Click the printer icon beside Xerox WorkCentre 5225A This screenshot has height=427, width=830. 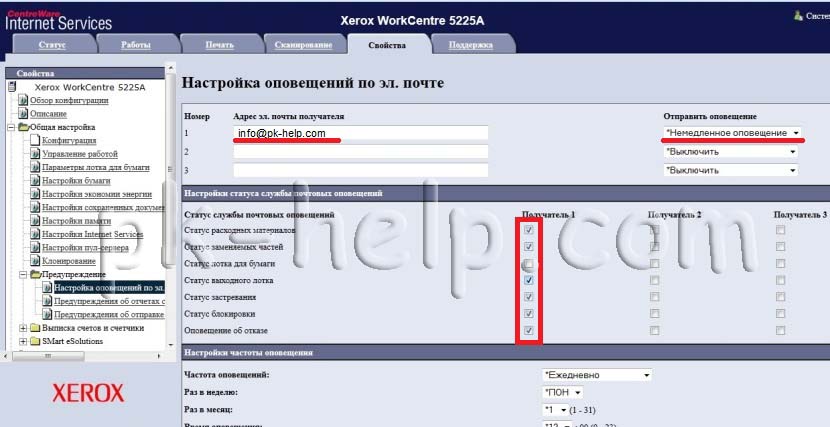[12, 86]
